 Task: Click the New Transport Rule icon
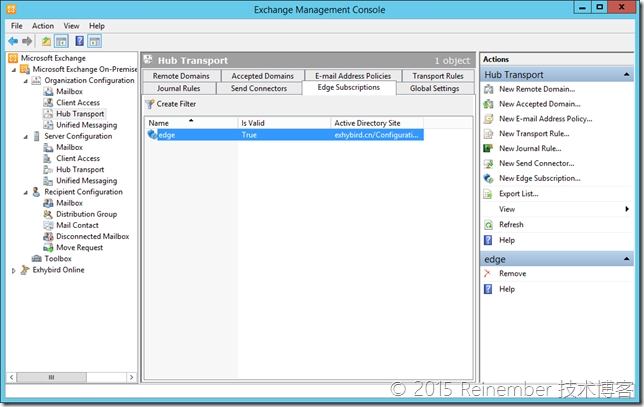tap(488, 133)
